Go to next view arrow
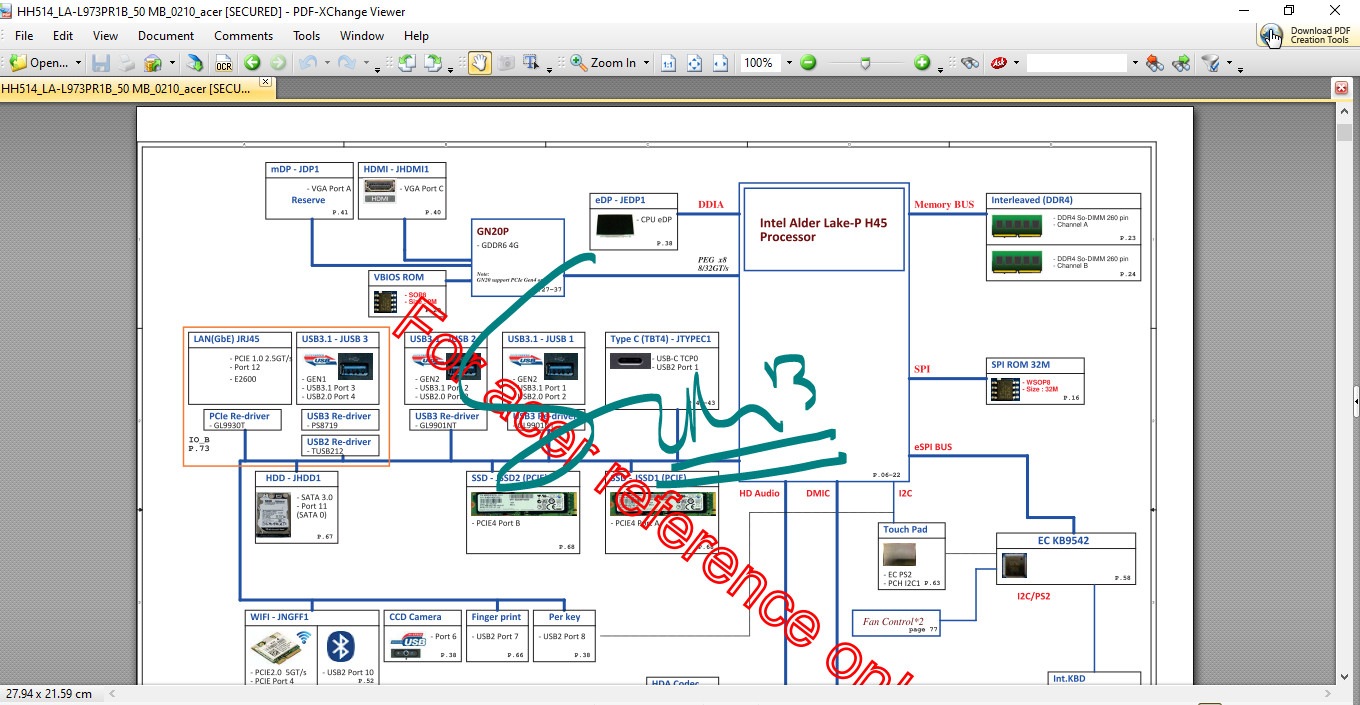 pyautogui.click(x=278, y=63)
